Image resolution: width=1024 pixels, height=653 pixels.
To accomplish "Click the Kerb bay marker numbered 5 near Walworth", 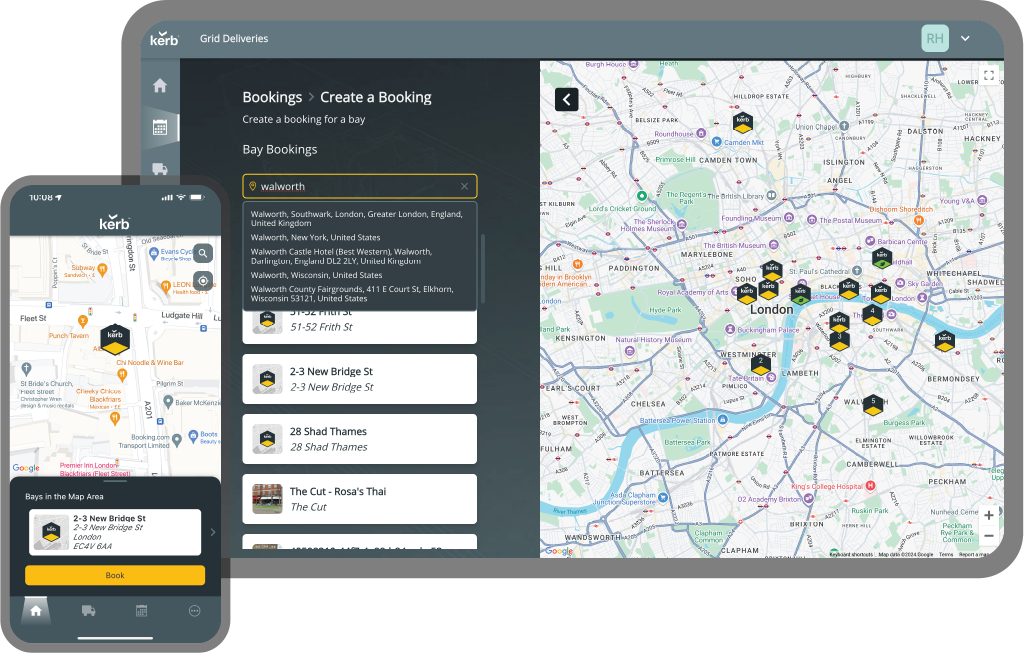I will pos(873,405).
